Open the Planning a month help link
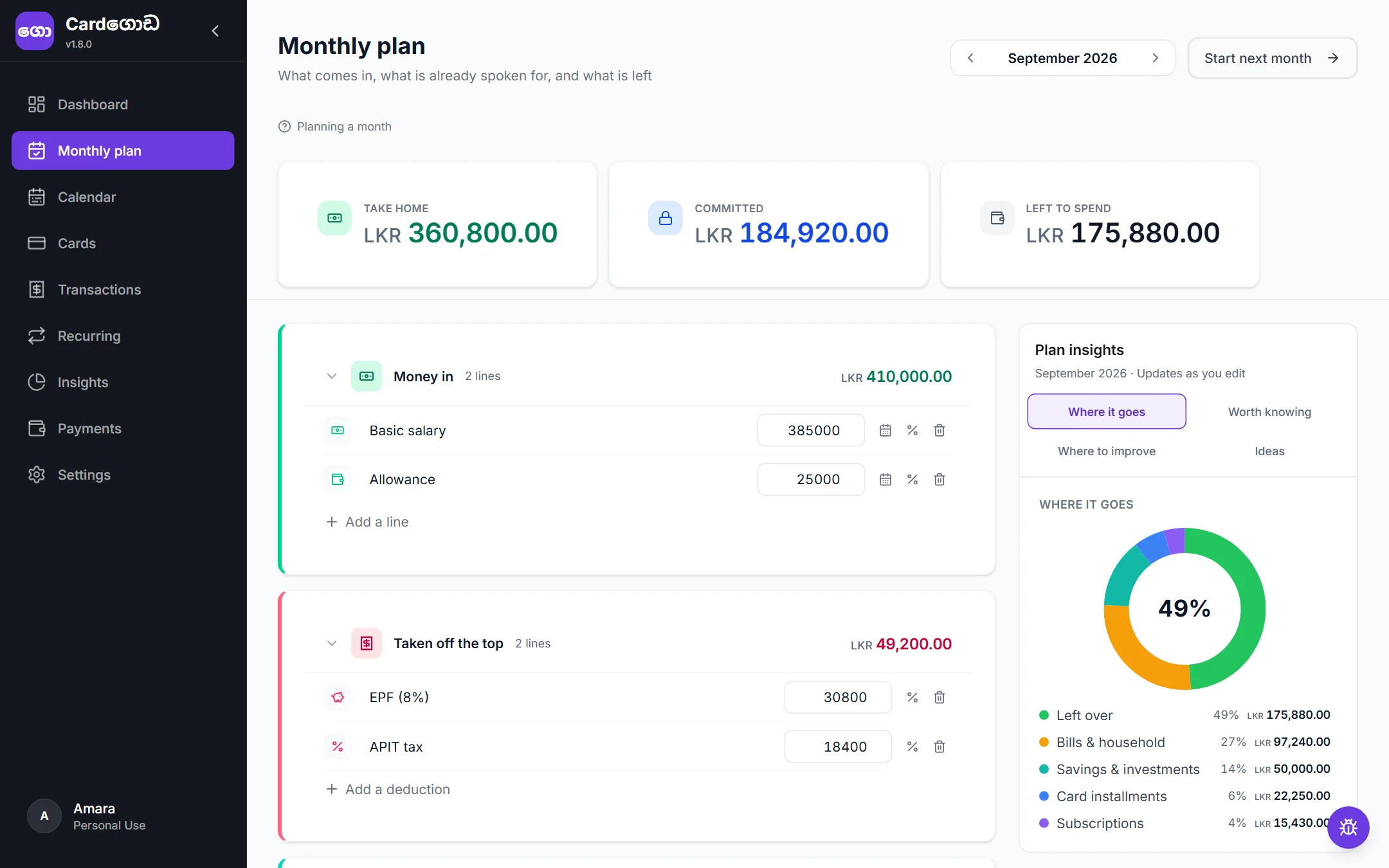Image resolution: width=1389 pixels, height=868 pixels. 335,127
